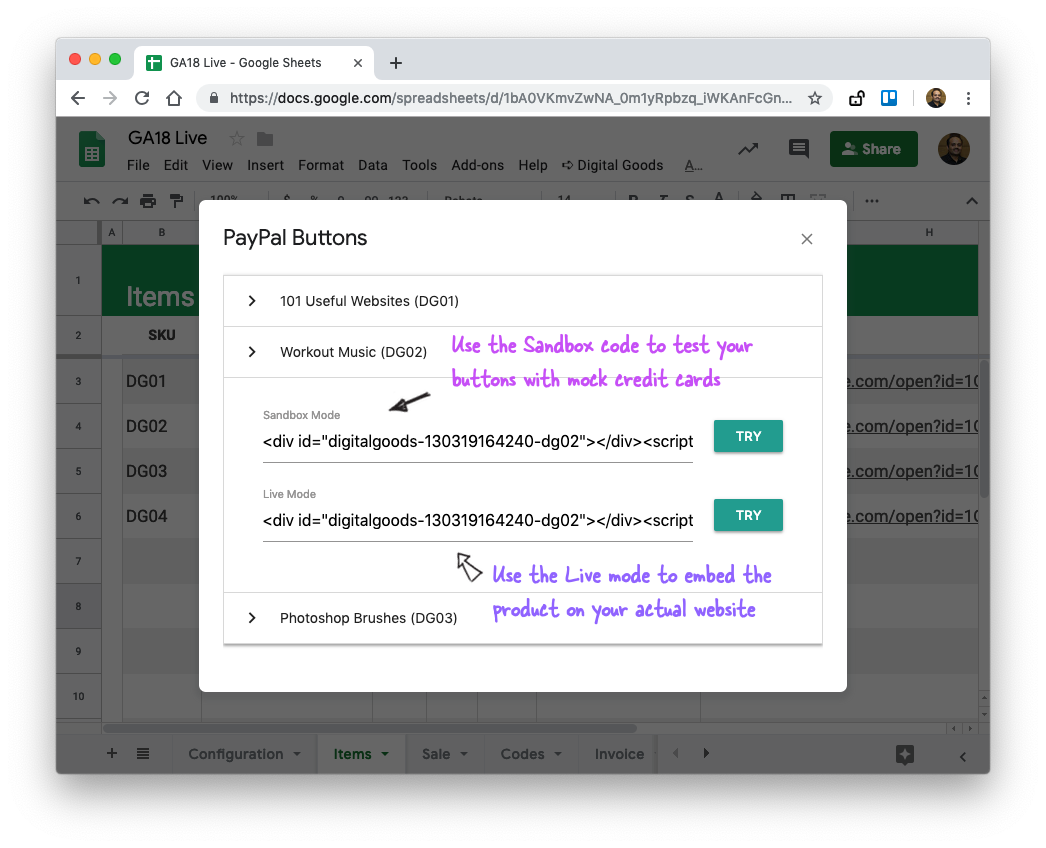Expand the 101 Useful Websites (DG01) section

click(x=251, y=300)
